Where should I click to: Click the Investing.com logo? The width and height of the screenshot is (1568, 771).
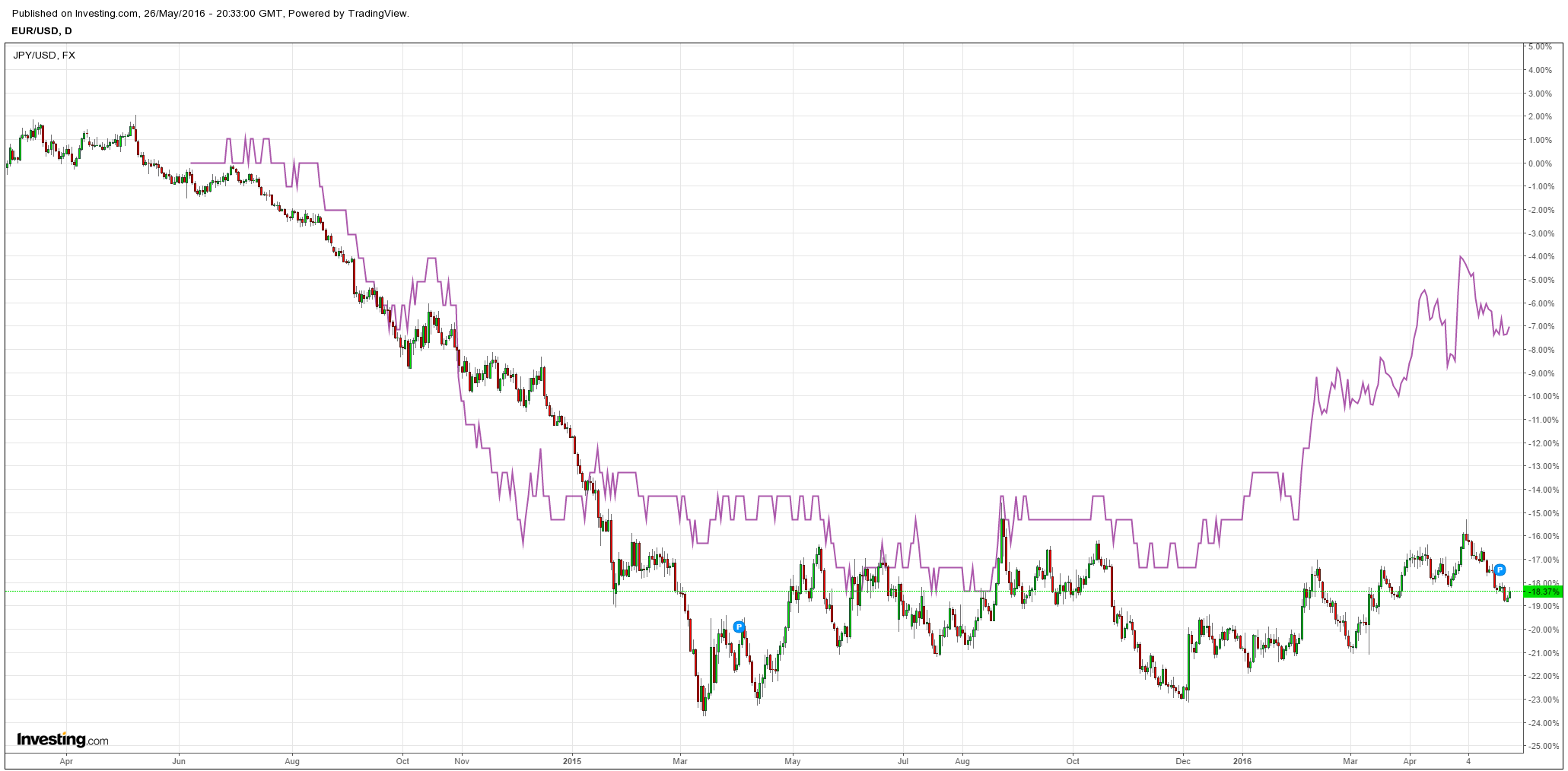click(x=62, y=739)
